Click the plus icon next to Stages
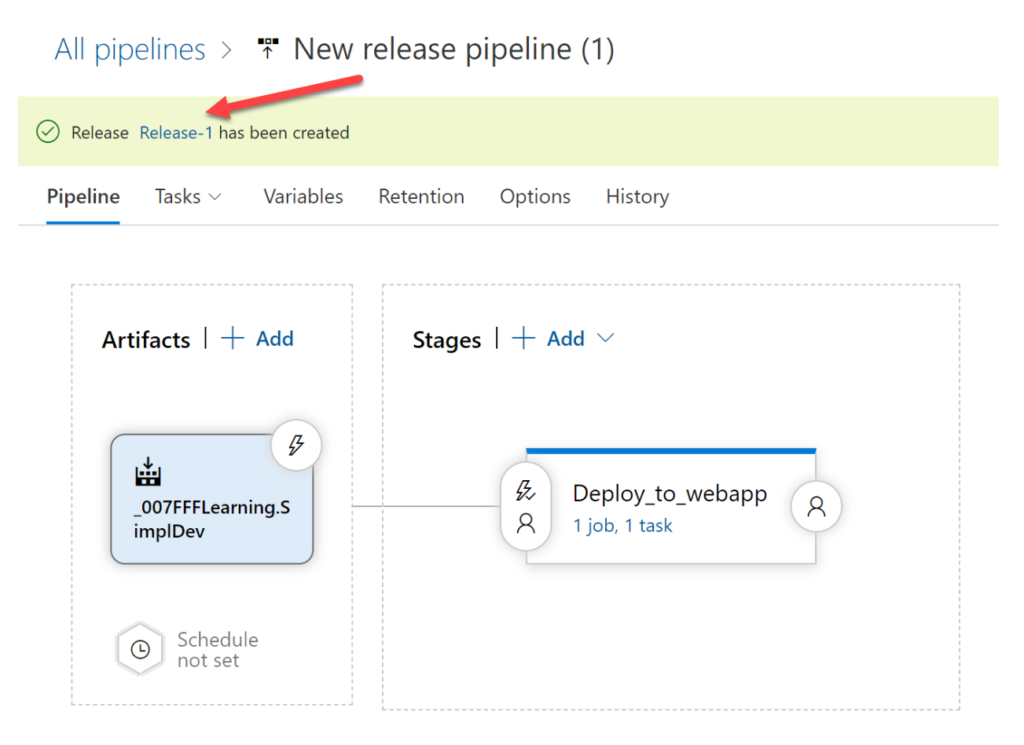1024x745 pixels. coord(523,338)
